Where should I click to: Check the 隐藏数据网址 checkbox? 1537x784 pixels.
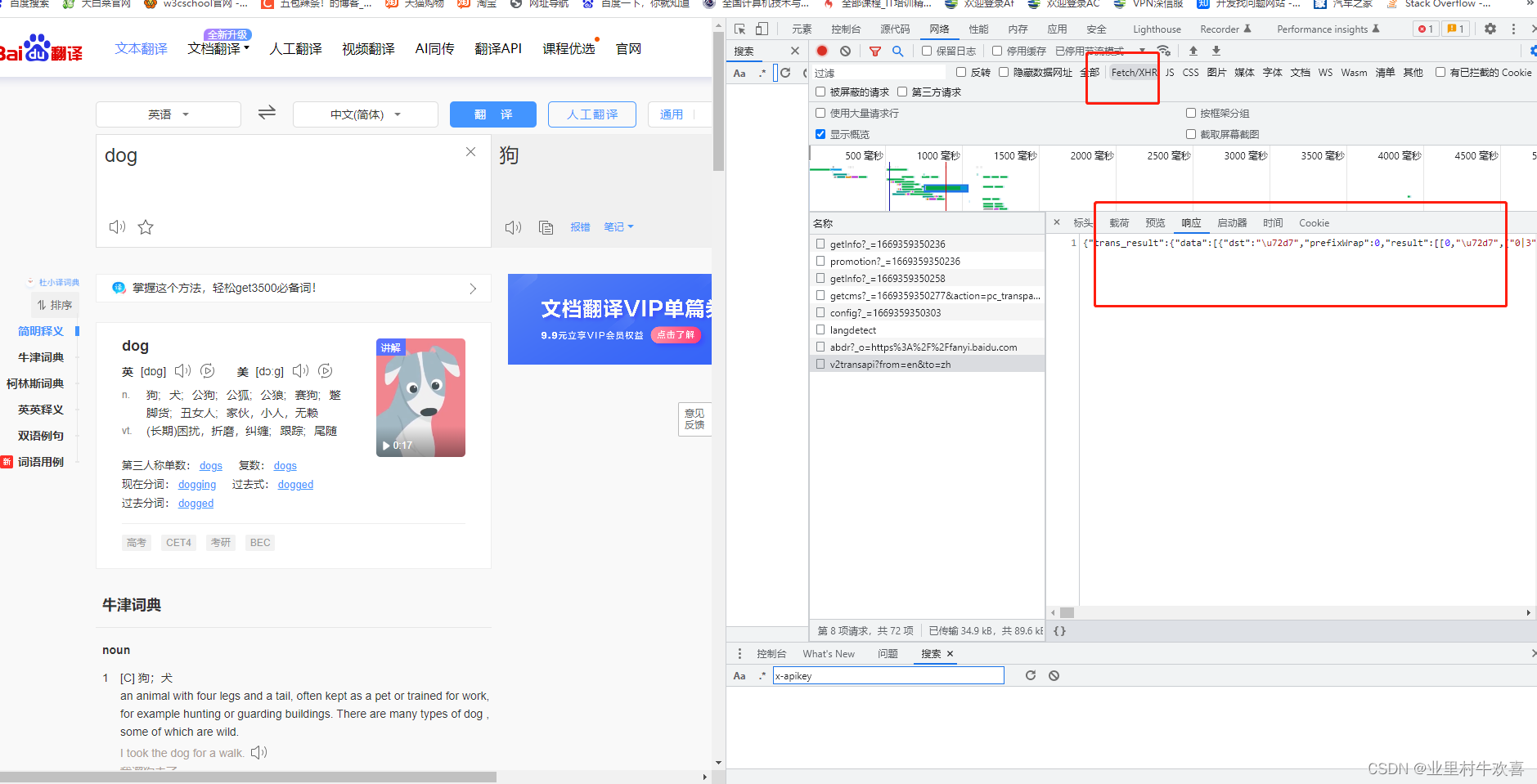(x=1004, y=72)
